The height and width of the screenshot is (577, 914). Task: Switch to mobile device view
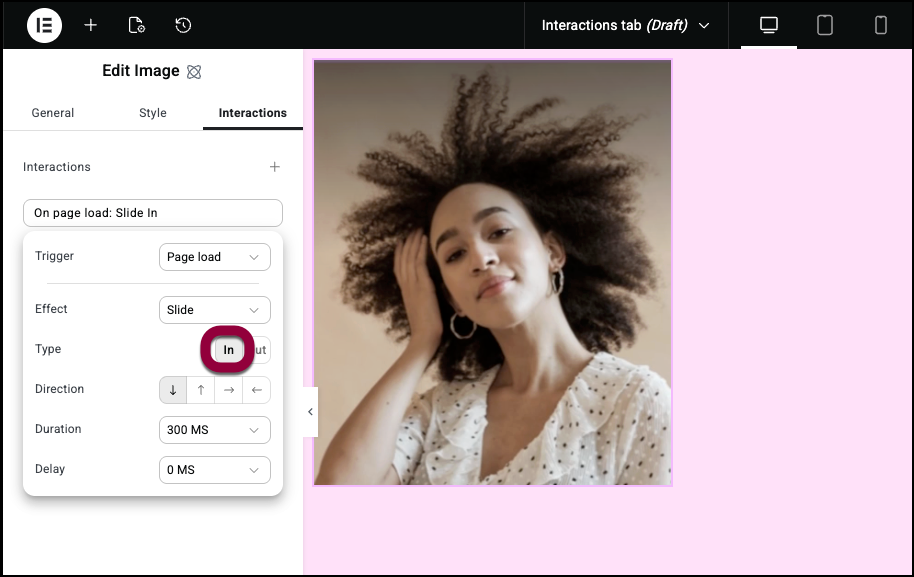coord(881,25)
